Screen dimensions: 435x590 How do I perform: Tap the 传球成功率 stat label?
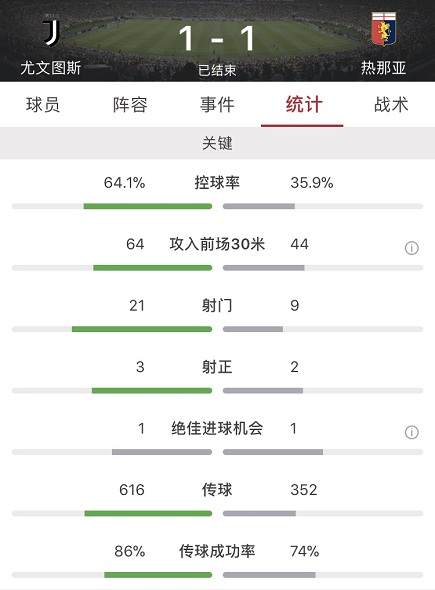pyautogui.click(x=217, y=551)
